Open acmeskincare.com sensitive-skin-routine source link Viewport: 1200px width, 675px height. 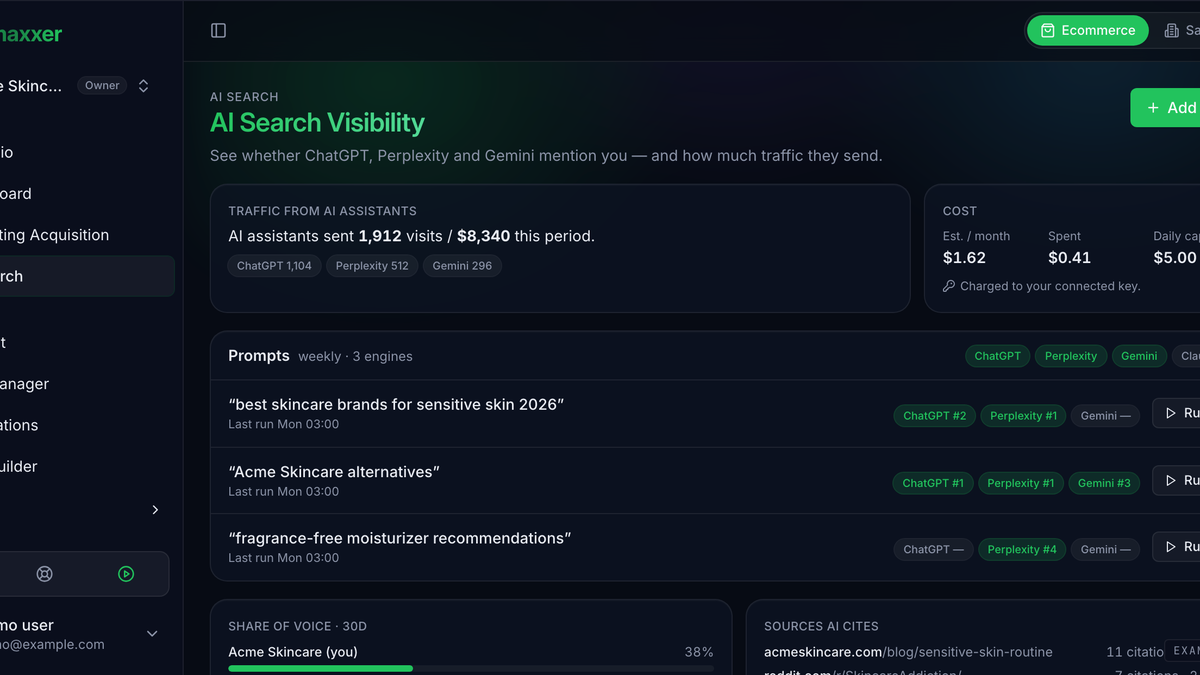click(908, 652)
